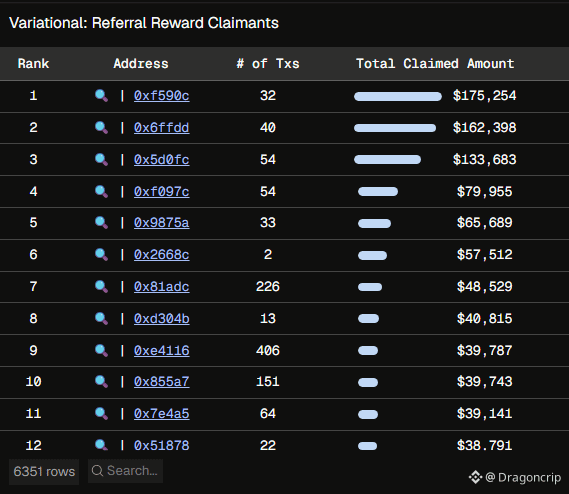Screen dimensions: 569x494
Task: Select the $39,743 amount cell
Action: point(484,382)
